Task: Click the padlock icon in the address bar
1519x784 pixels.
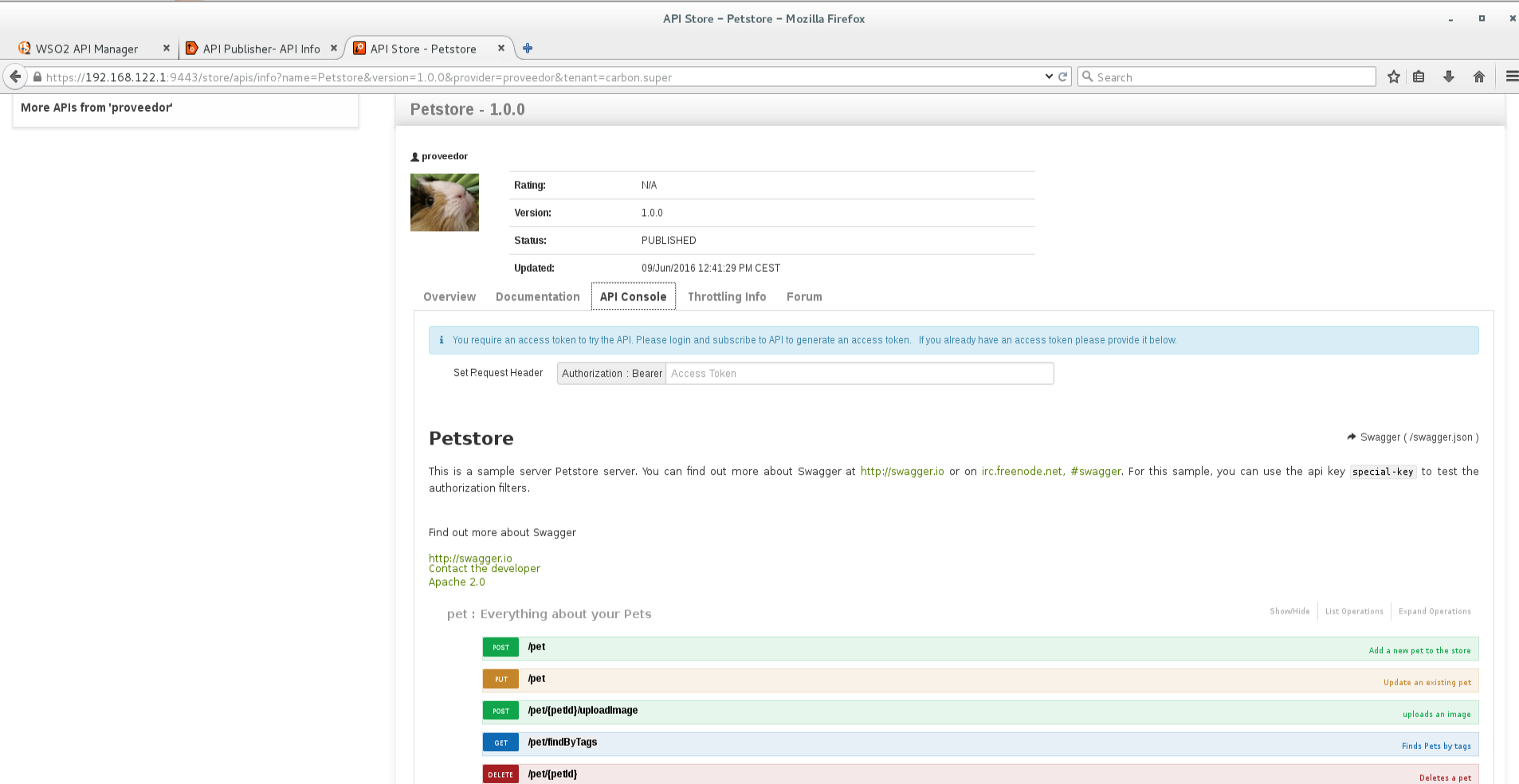Action: (37, 77)
